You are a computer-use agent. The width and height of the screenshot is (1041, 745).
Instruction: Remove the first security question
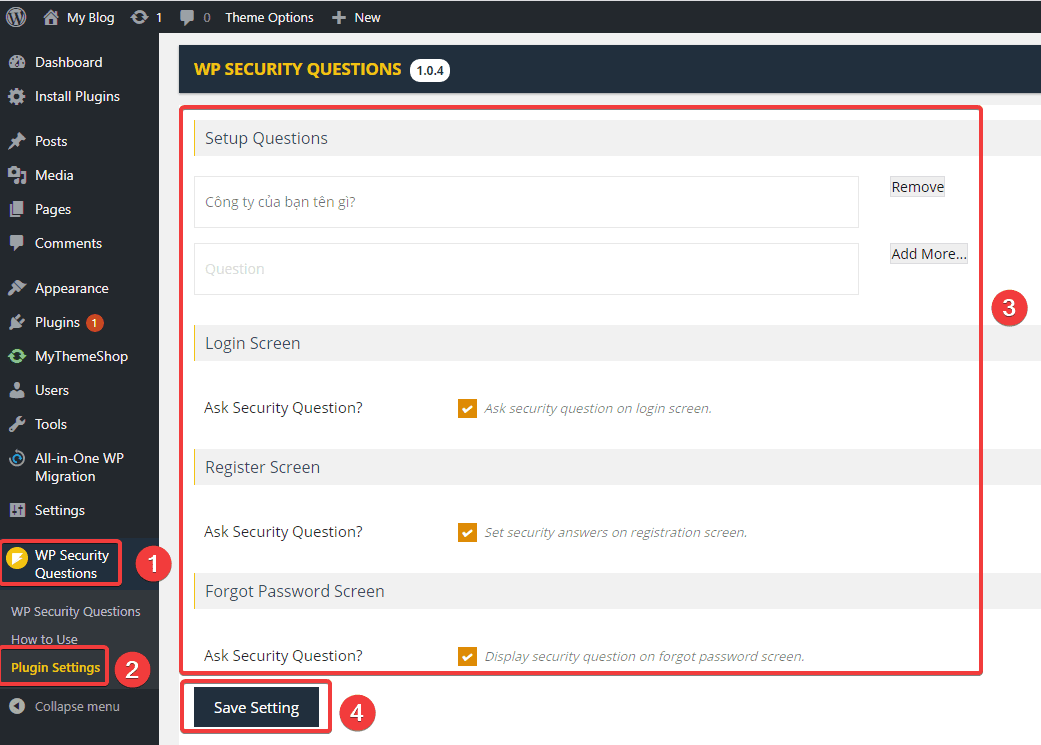point(917,187)
